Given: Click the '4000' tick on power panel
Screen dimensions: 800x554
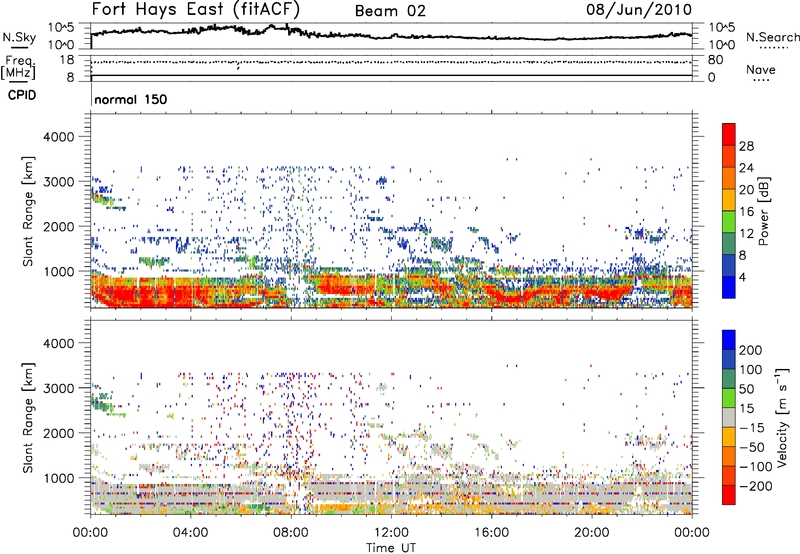Looking at the screenshot, I should [58, 137].
